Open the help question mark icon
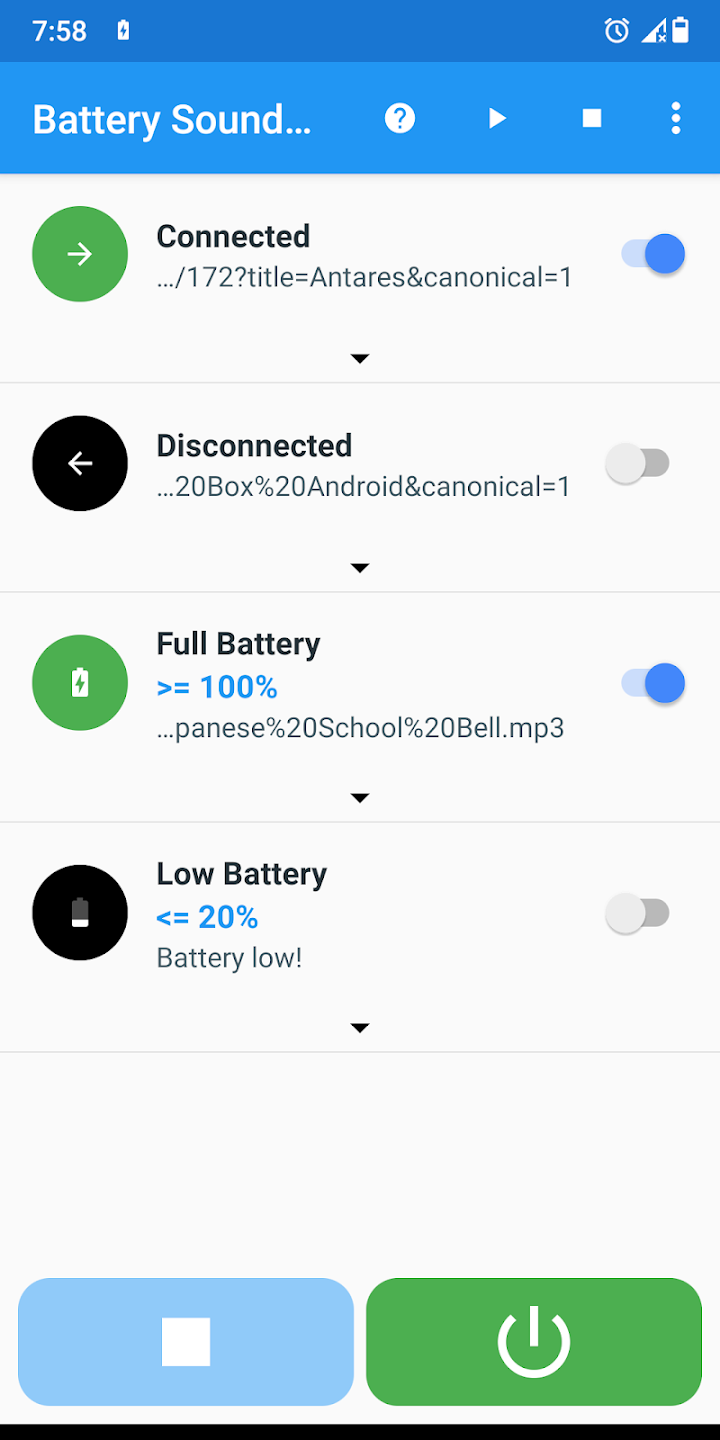The height and width of the screenshot is (1440, 720). (x=400, y=119)
